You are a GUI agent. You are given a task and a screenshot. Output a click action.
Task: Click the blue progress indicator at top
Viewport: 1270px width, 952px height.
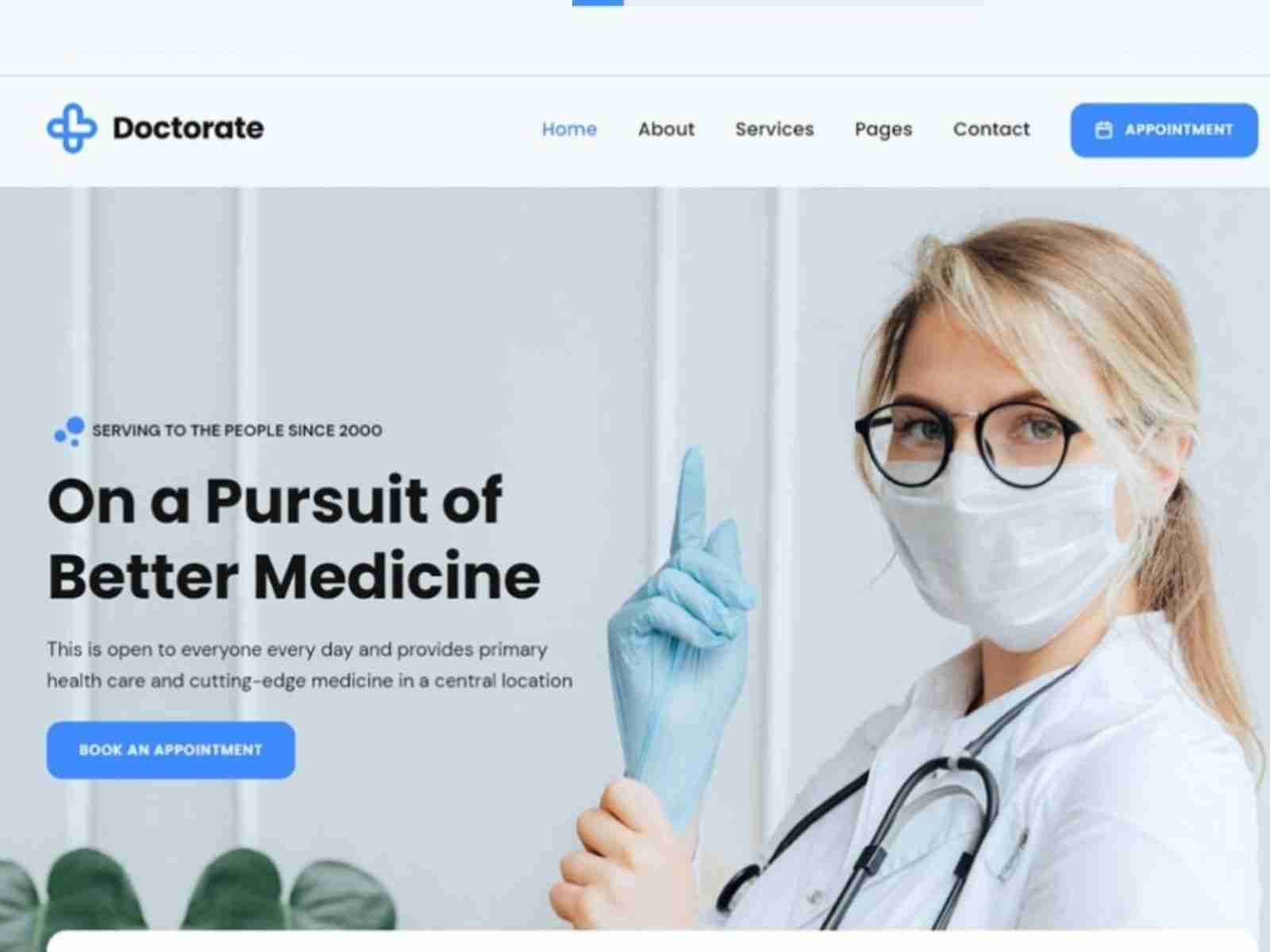[598, 2]
